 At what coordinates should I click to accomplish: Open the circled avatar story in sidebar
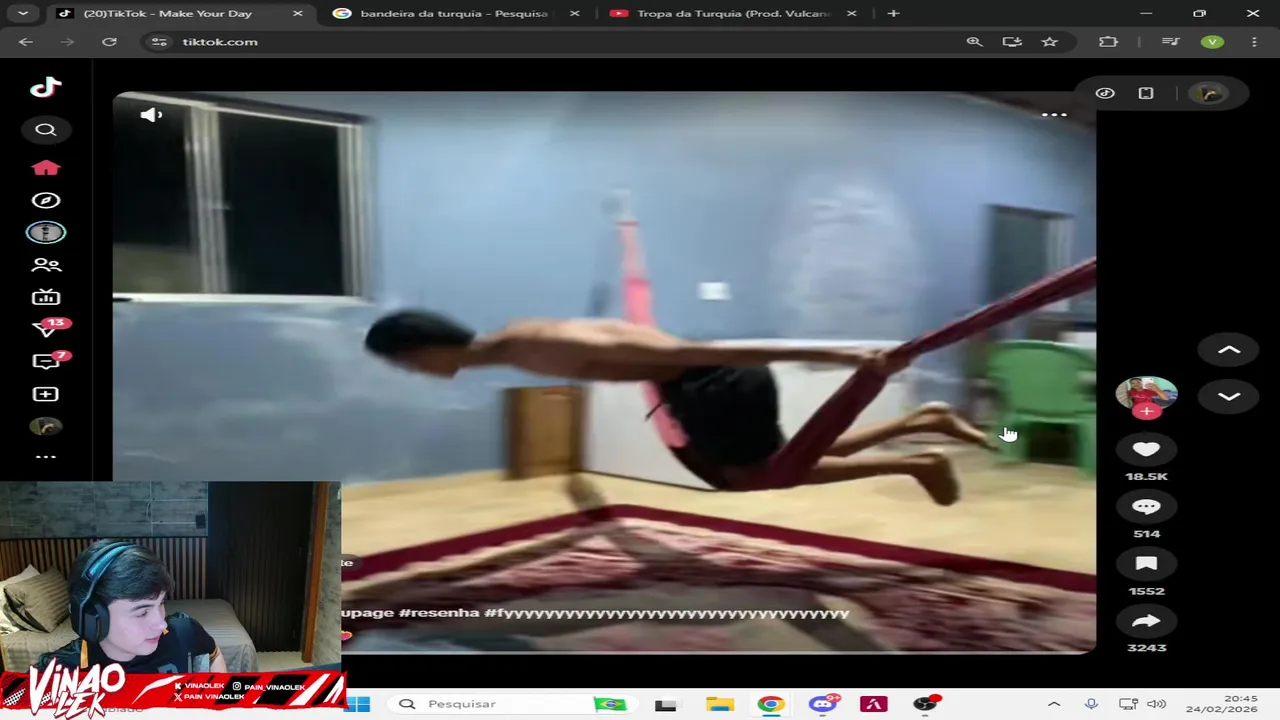tap(46, 232)
